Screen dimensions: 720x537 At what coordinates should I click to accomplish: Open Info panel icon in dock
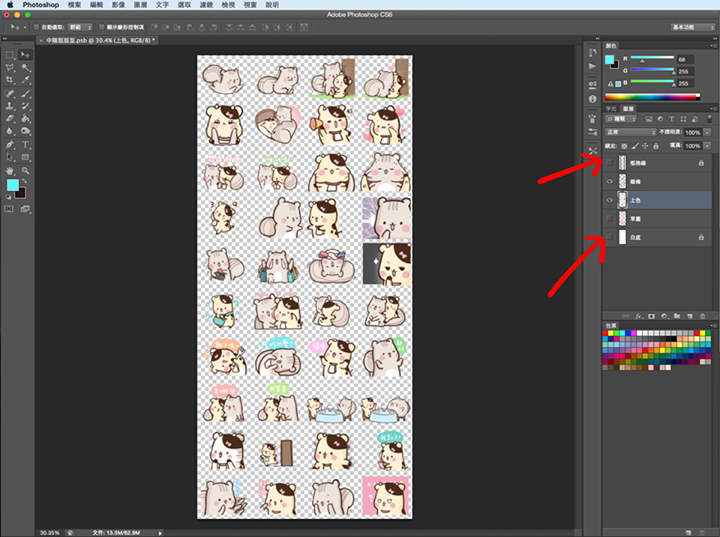tap(592, 99)
